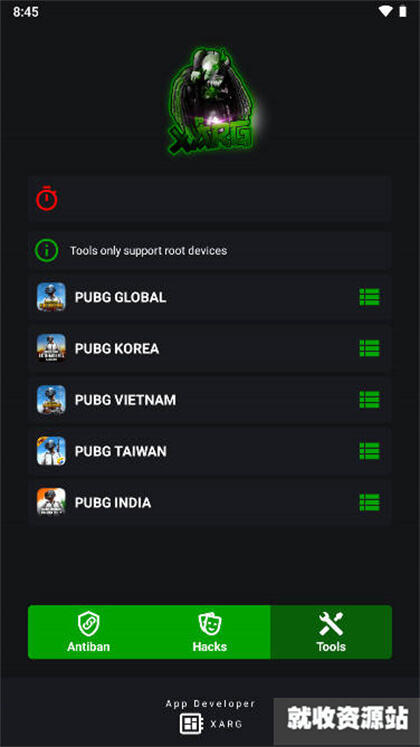Select the PUBG VIETNAM label

pos(125,400)
